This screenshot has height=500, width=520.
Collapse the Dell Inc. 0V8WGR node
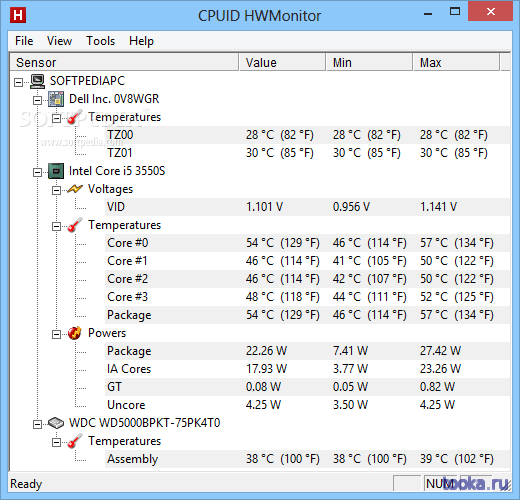click(37, 100)
